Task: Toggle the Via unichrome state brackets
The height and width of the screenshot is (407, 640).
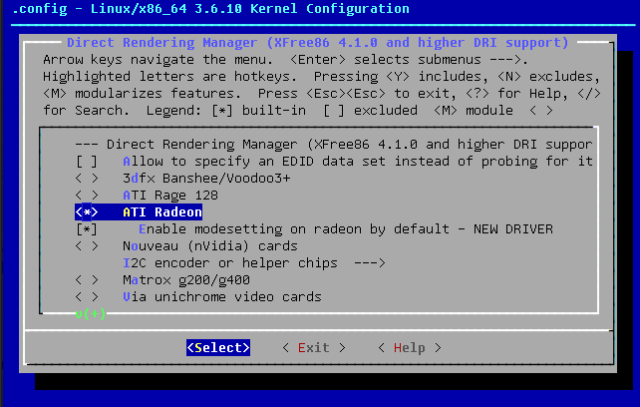Action: pos(87,297)
